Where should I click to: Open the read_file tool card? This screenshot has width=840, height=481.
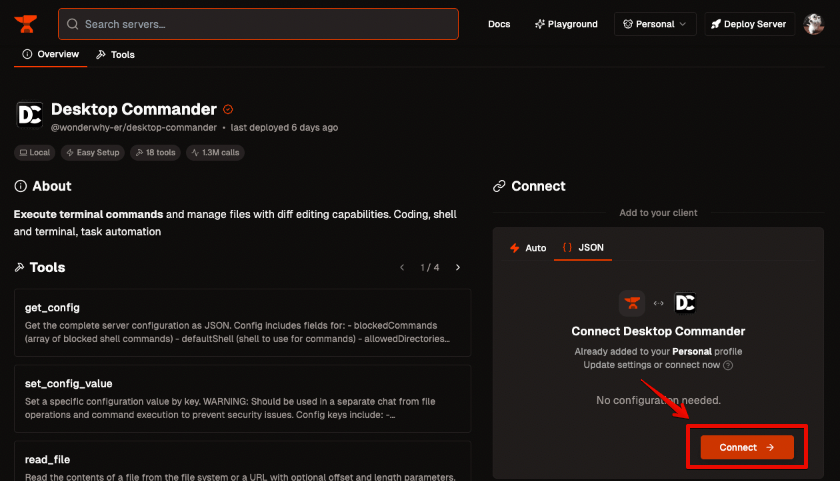[243, 461]
